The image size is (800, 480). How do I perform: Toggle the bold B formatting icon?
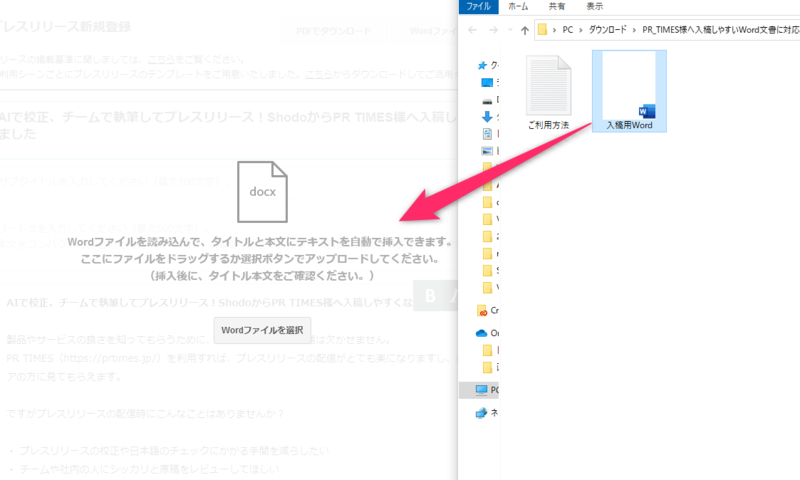[430, 295]
